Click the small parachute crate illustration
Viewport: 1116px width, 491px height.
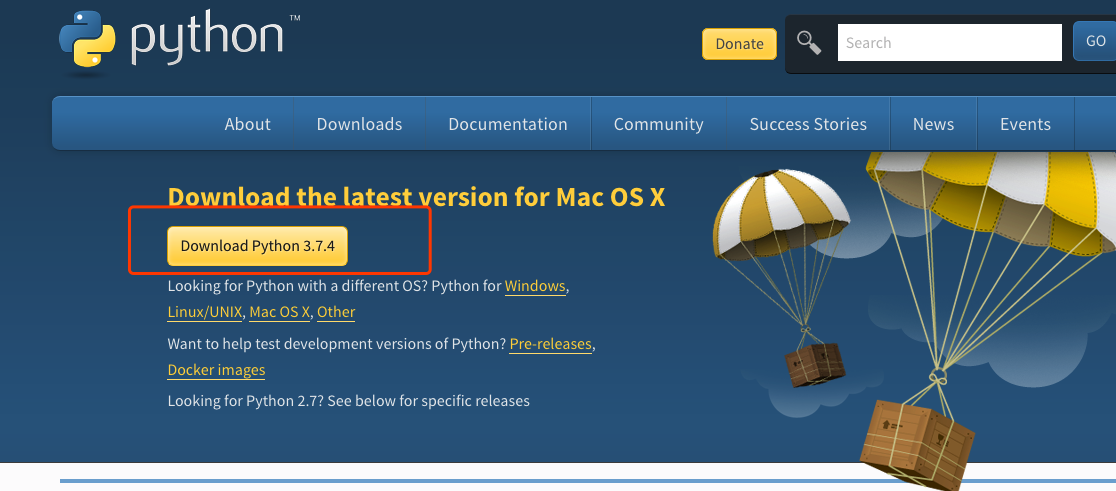(815, 364)
